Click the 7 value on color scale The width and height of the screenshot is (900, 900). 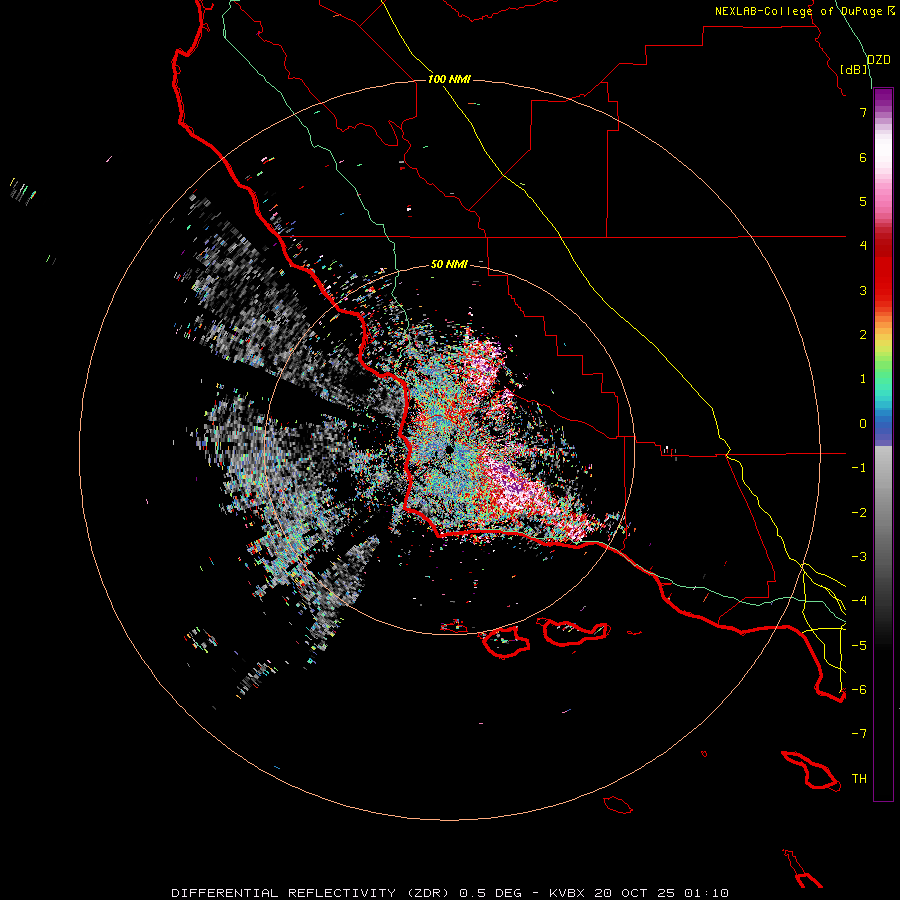(x=863, y=112)
